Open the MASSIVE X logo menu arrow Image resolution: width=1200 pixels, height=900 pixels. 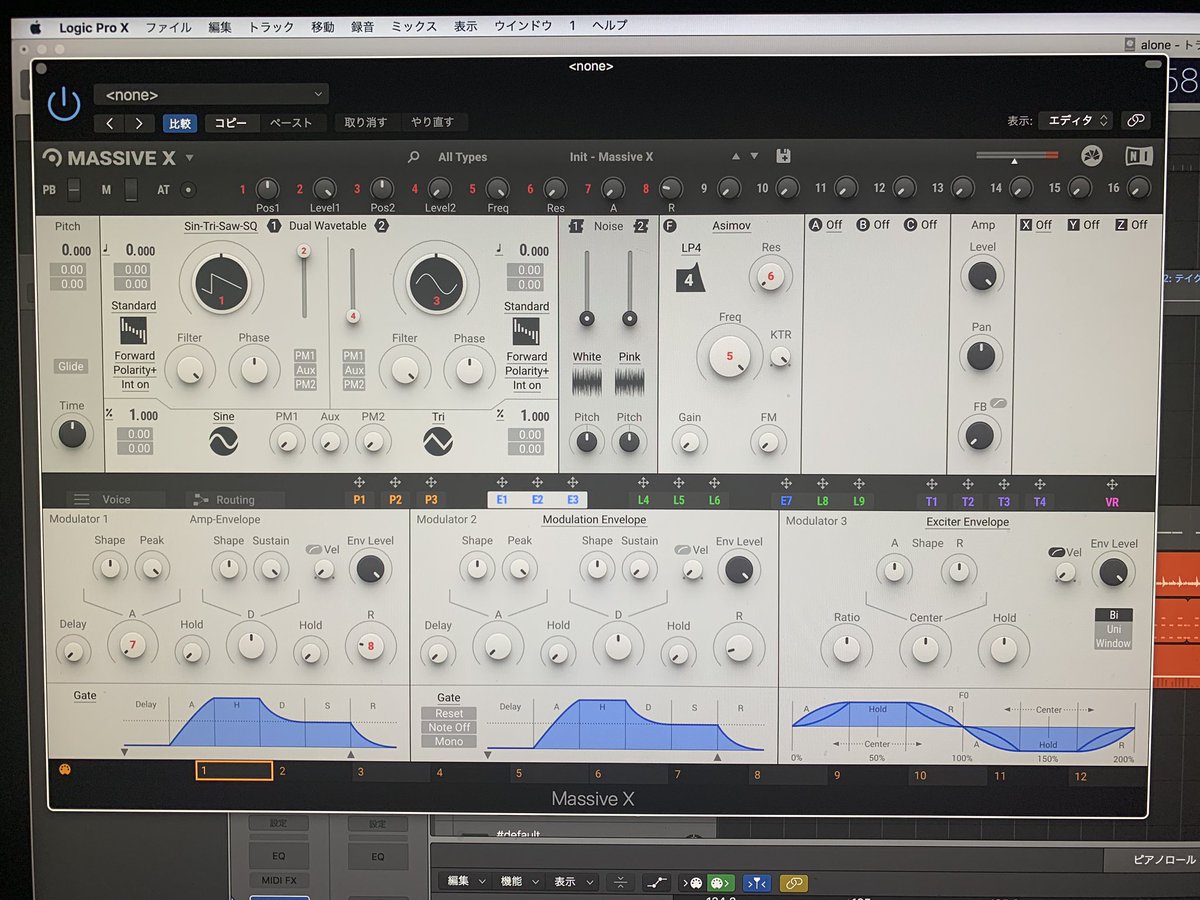click(x=190, y=158)
